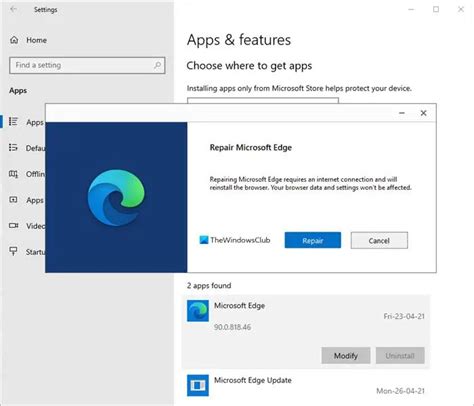
Task: Click the Repair Microsoft Edge dialog title
Action: [251, 148]
